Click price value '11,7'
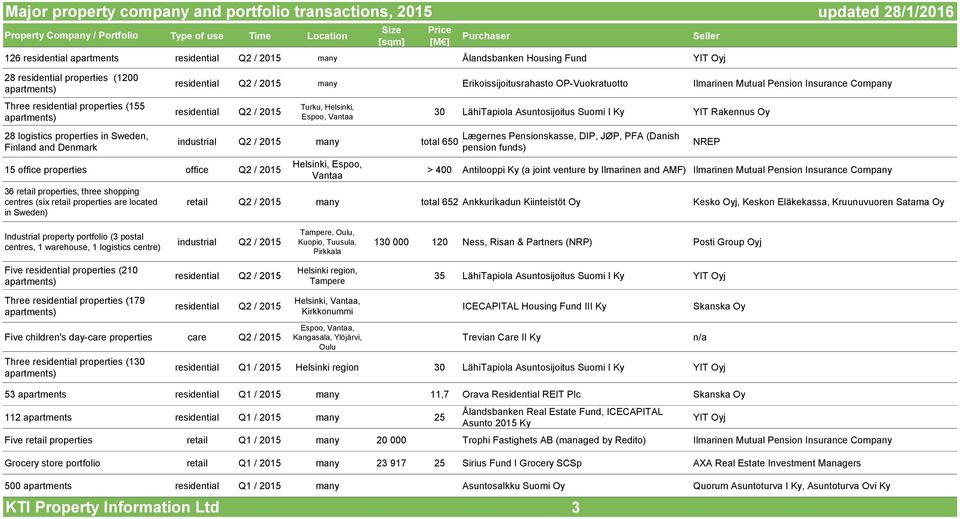The width and height of the screenshot is (960, 519). point(440,395)
